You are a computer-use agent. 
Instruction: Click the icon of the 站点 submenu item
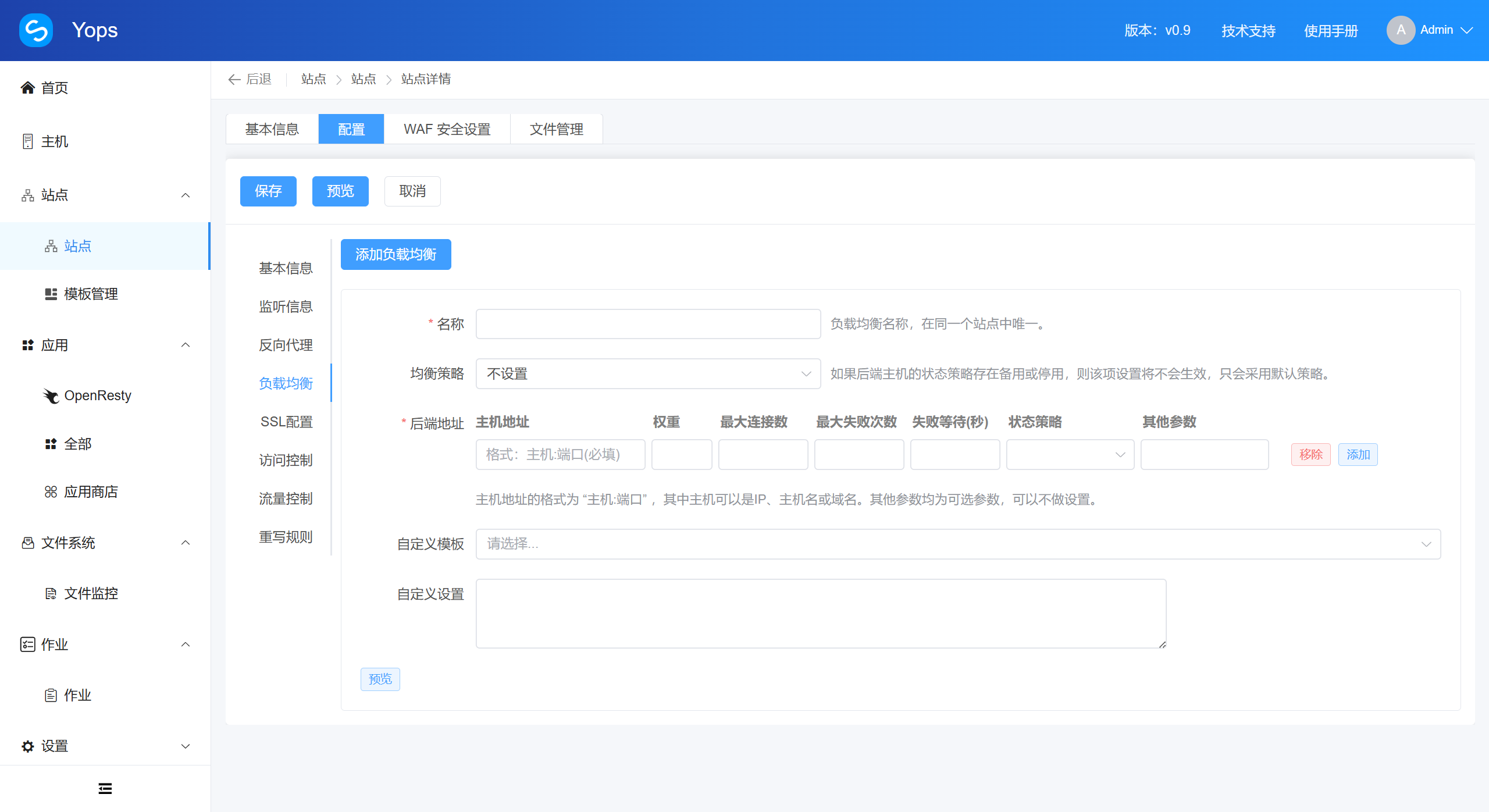coord(51,246)
